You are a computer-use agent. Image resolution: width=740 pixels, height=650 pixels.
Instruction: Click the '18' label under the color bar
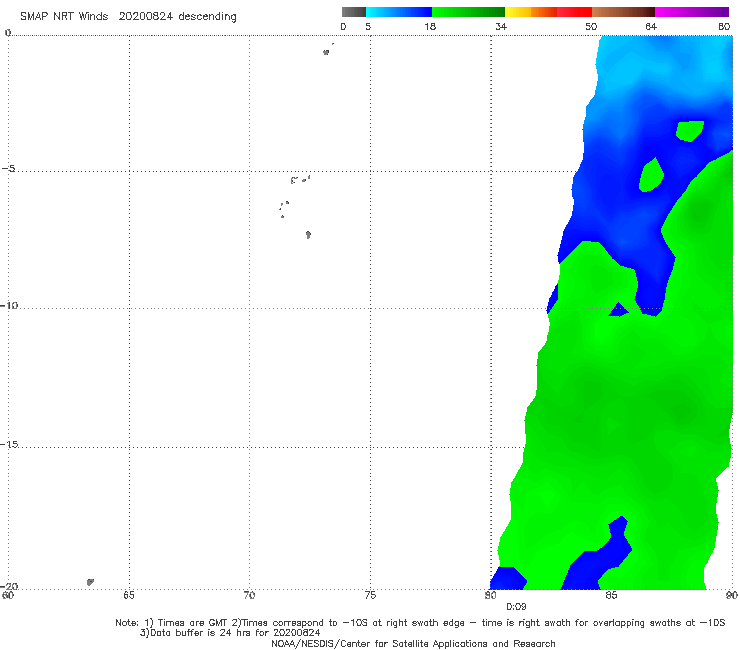430,26
